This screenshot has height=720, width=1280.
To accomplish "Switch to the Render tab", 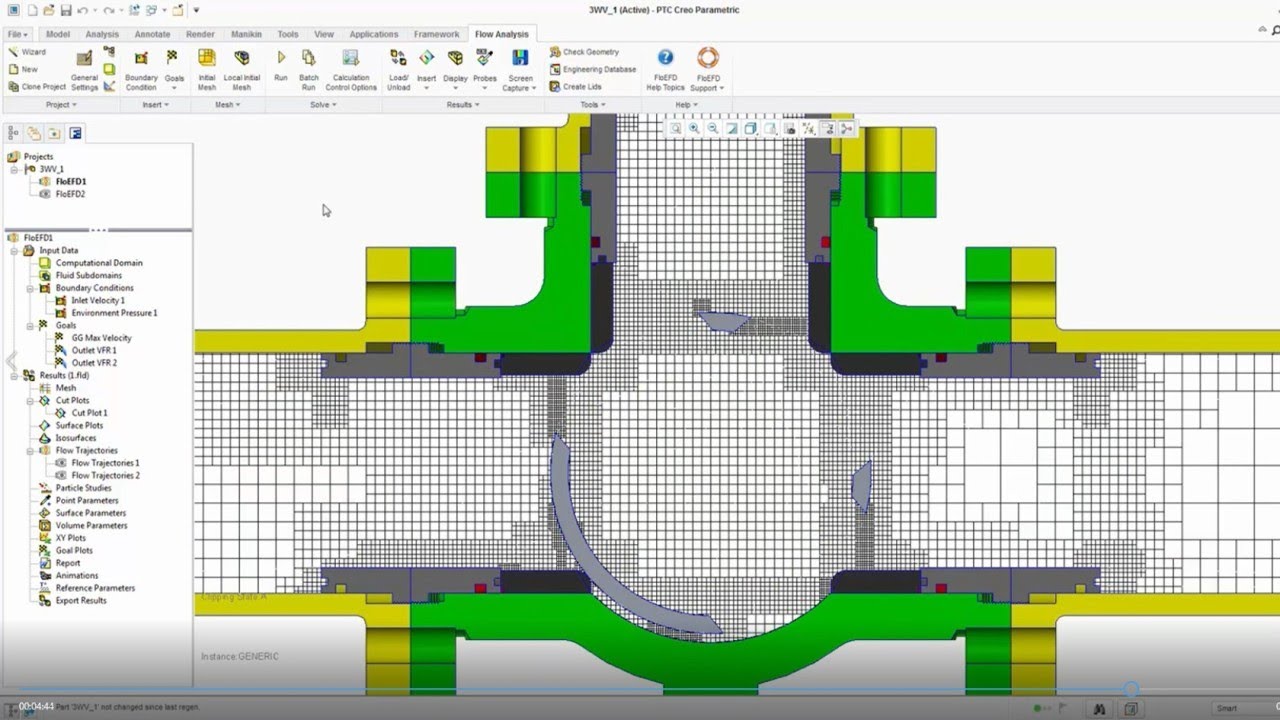I will [200, 34].
